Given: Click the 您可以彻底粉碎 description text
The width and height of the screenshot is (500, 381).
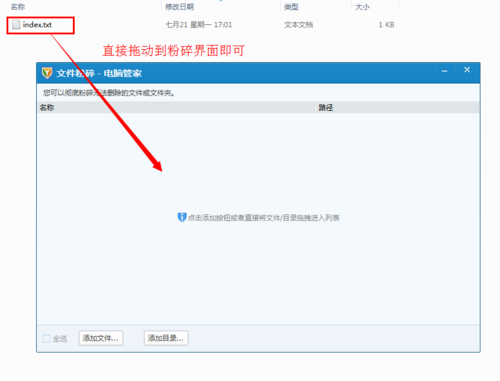Looking at the screenshot, I should [x=109, y=93].
